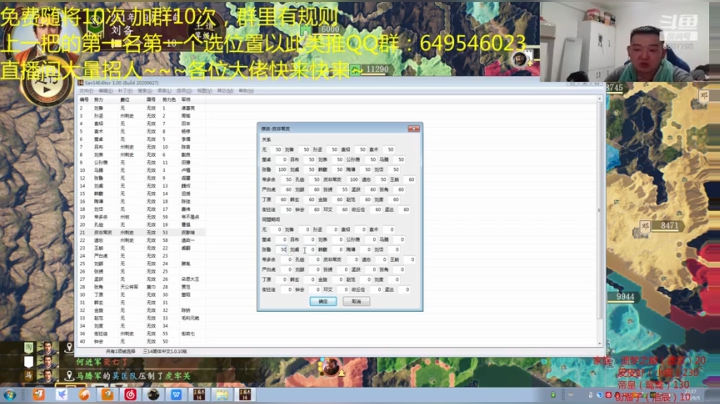
Task: Click the 9944 troop banner on map
Action: [x=625, y=297]
